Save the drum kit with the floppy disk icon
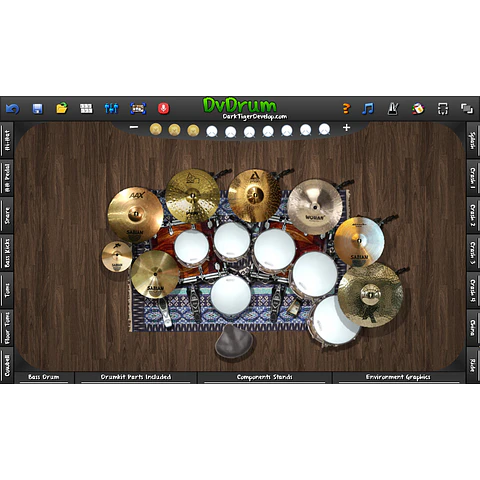Image resolution: width=480 pixels, height=480 pixels. (x=37, y=109)
